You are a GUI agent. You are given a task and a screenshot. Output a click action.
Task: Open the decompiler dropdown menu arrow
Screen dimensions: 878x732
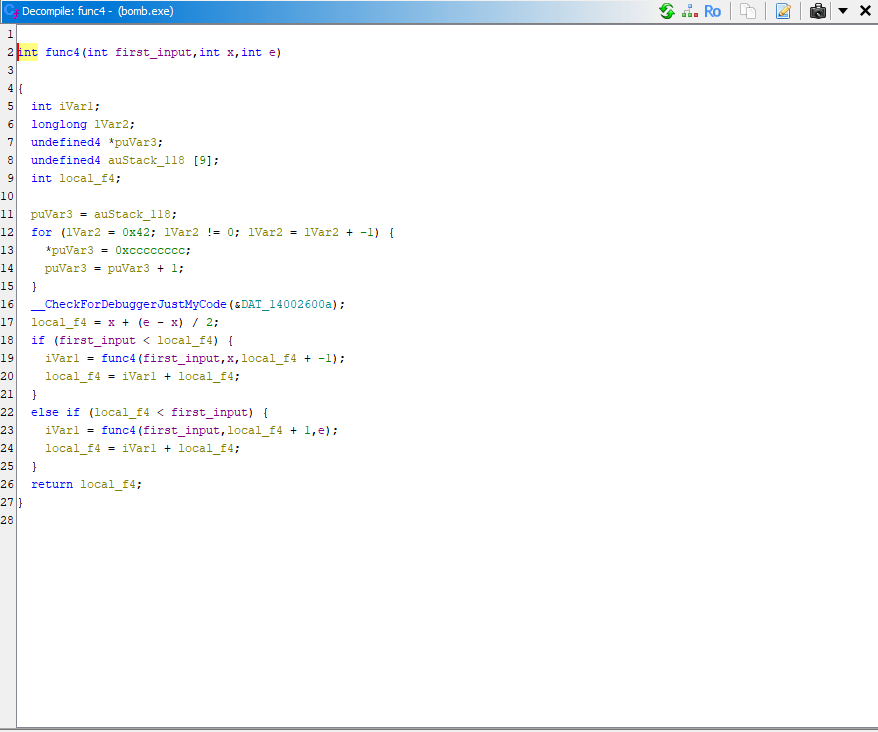[x=843, y=11]
